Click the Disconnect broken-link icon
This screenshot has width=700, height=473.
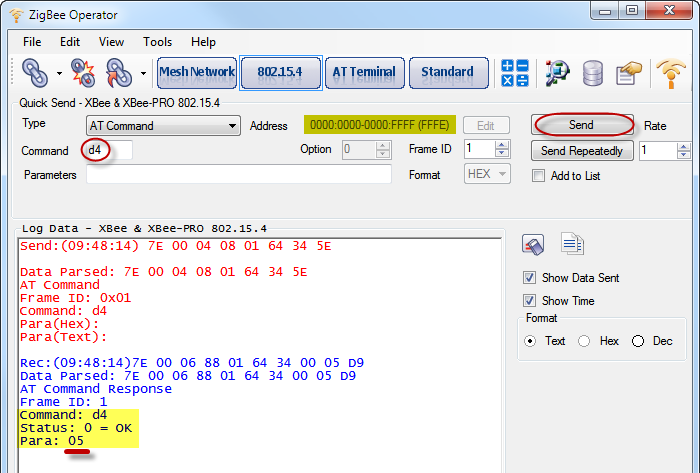click(83, 73)
